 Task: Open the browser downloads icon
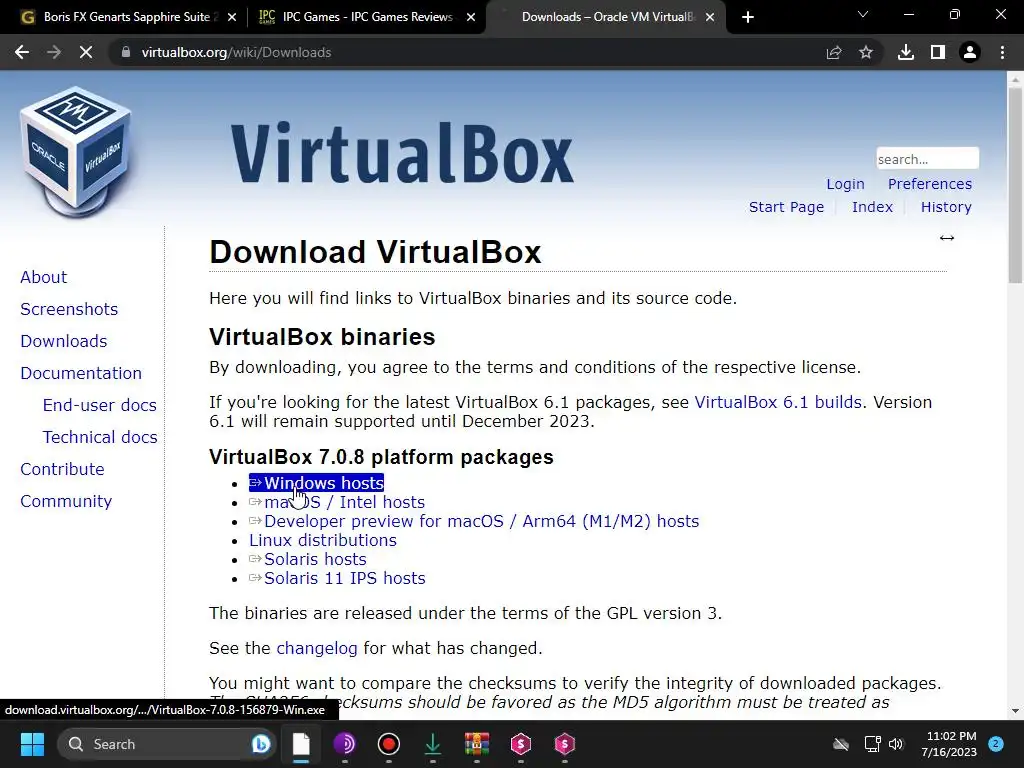[906, 52]
